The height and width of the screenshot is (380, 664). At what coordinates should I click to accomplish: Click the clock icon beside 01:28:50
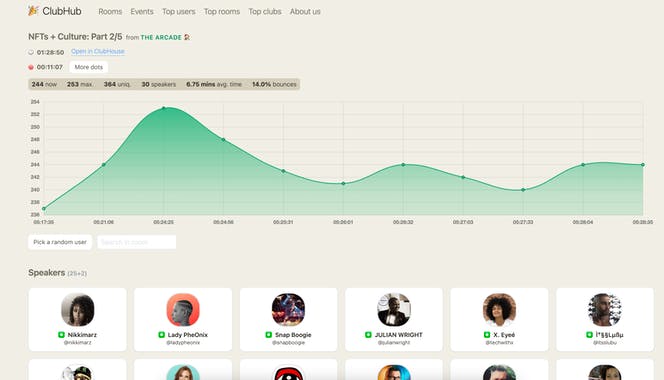pyautogui.click(x=31, y=53)
